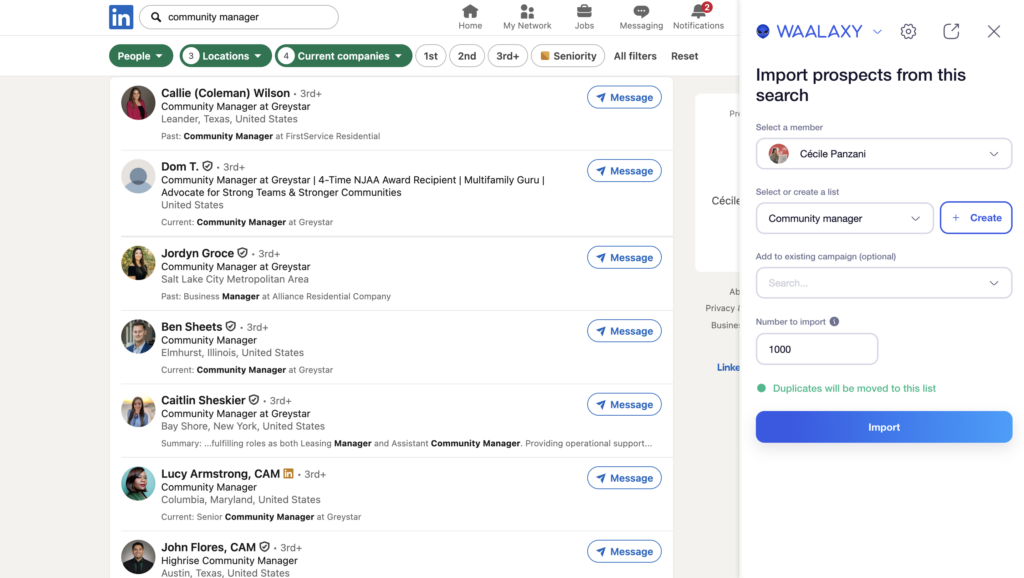
Task: Click the Number to import info icon
Action: point(834,321)
